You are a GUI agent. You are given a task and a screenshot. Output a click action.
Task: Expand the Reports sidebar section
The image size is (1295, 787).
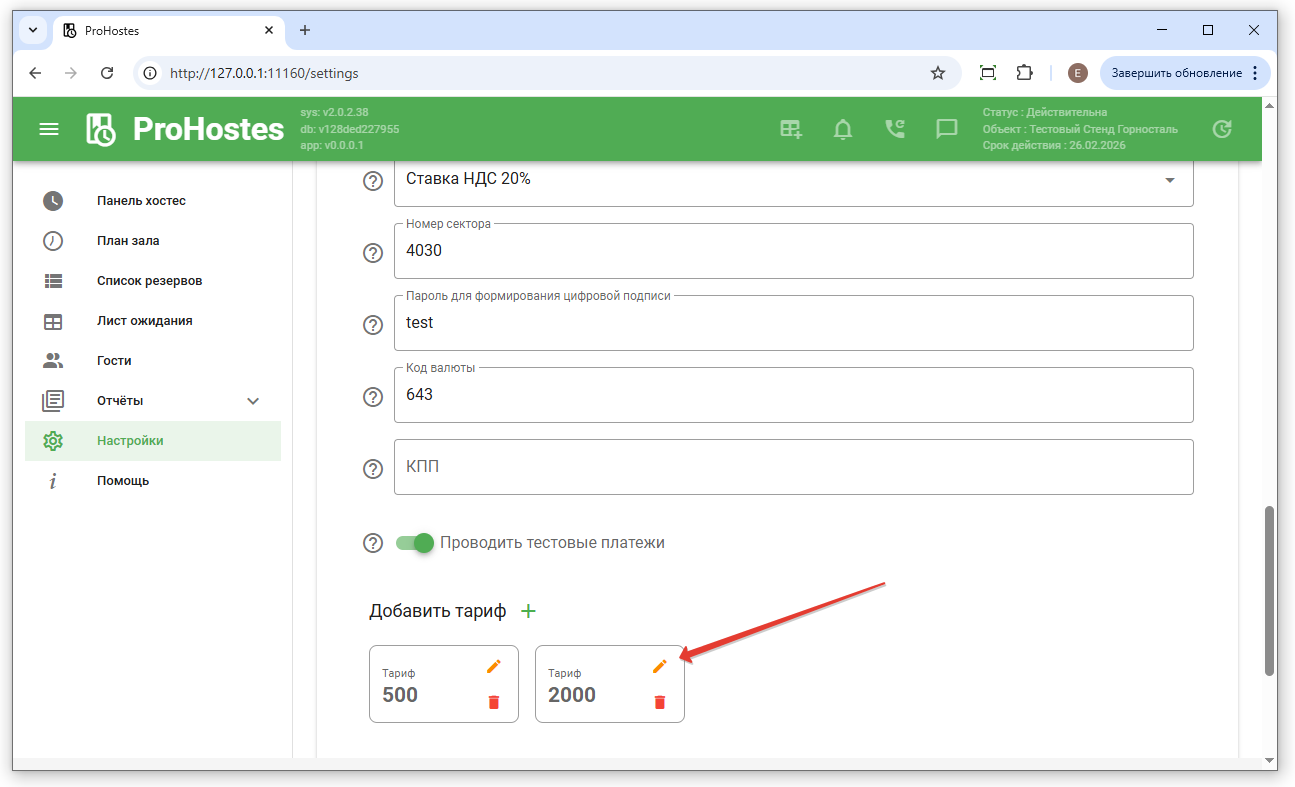pyautogui.click(x=253, y=401)
